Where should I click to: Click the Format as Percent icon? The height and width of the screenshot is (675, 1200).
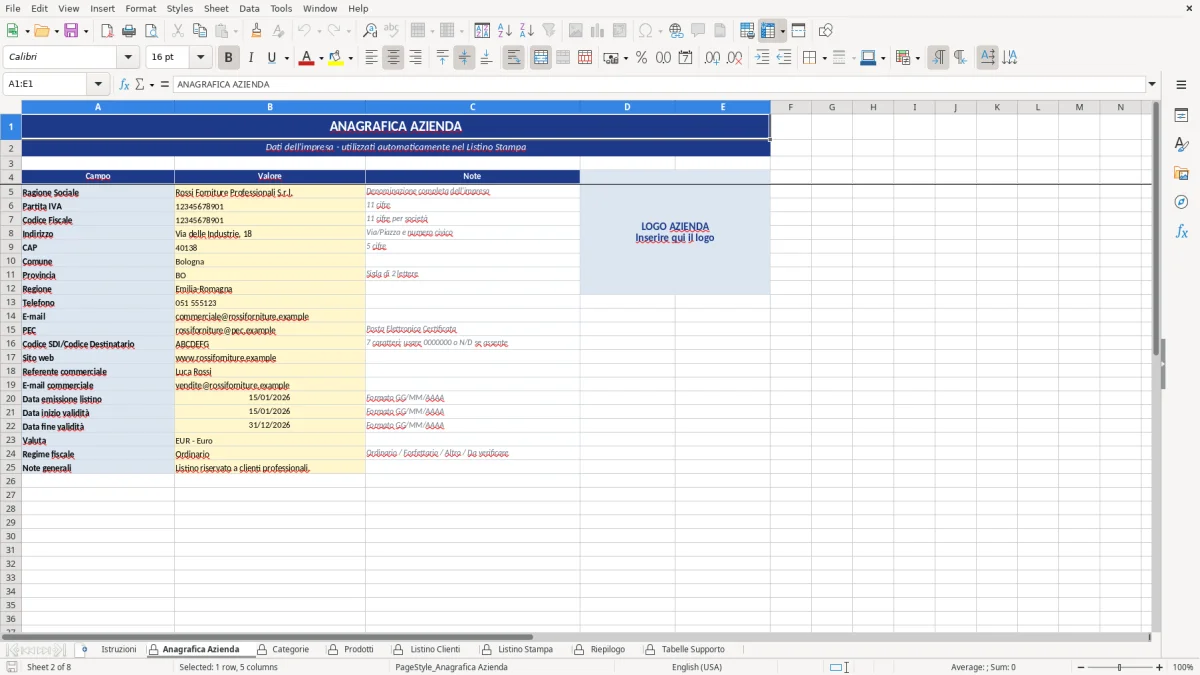click(x=641, y=58)
